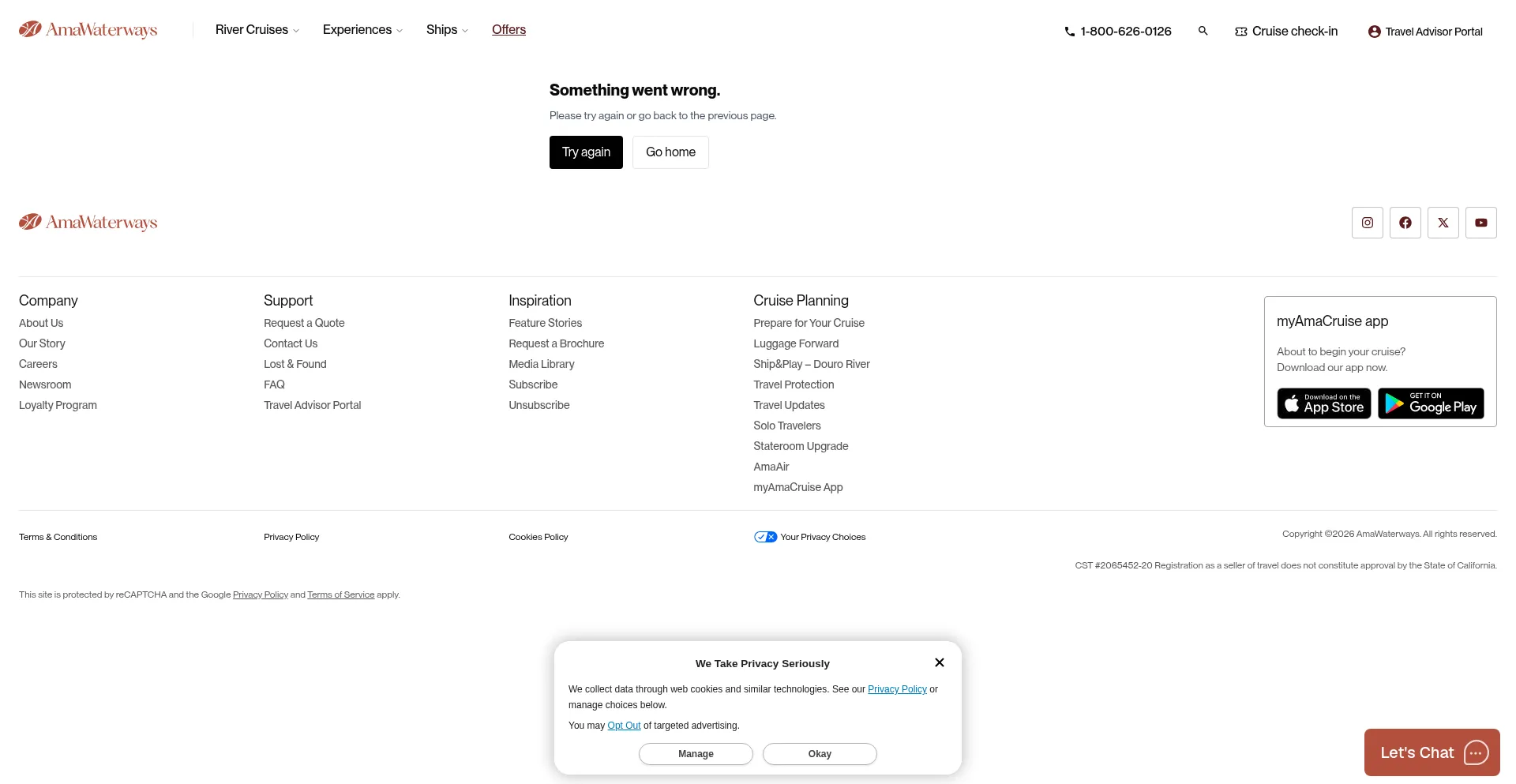Expand the River Cruises menu
The height and width of the screenshot is (784, 1516).
(x=257, y=30)
